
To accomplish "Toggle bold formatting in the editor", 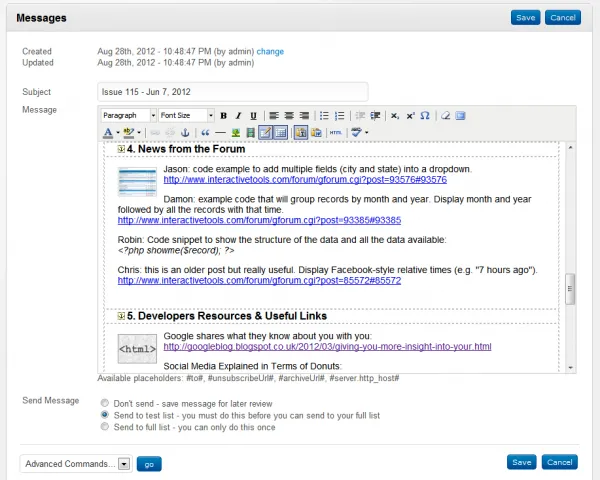I will (224, 116).
